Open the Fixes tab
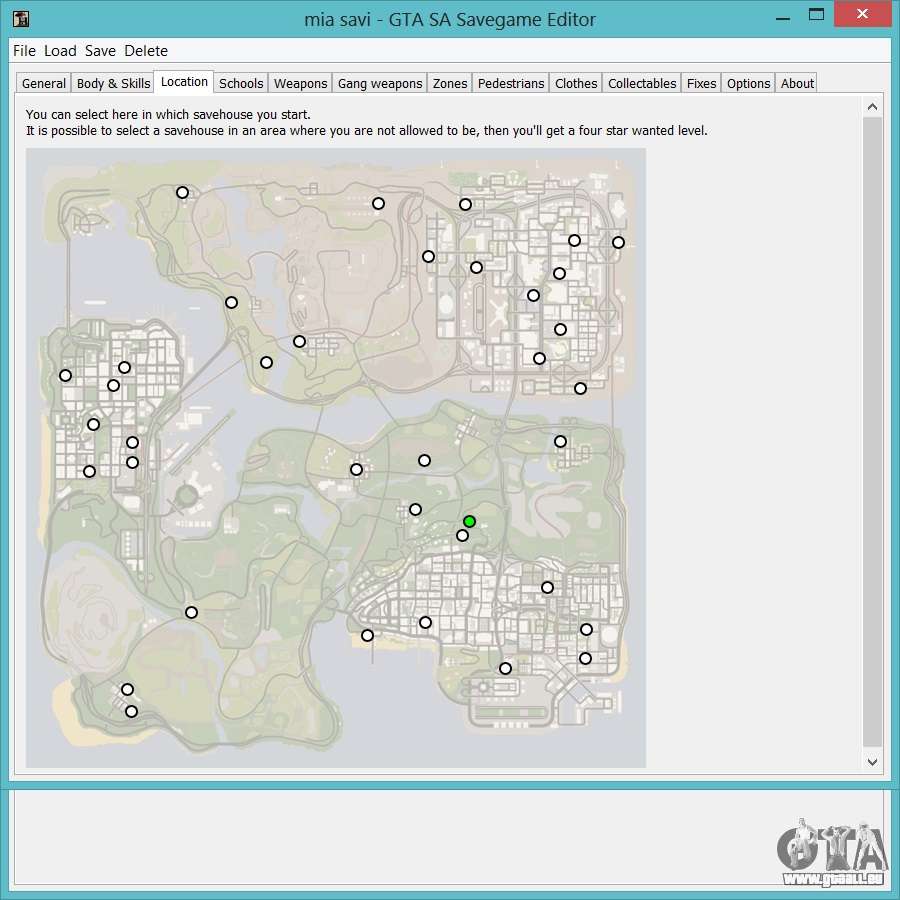This screenshot has height=900, width=900. [701, 83]
